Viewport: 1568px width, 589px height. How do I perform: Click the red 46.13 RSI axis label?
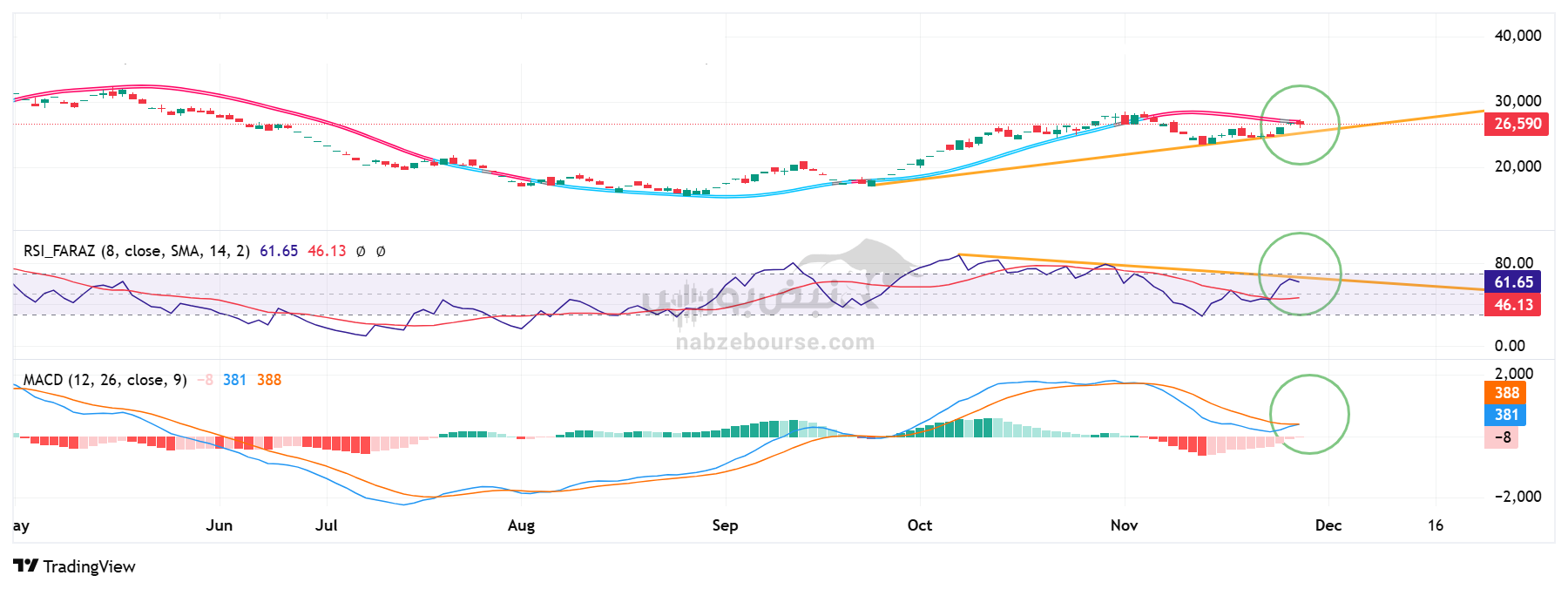coord(1513,305)
